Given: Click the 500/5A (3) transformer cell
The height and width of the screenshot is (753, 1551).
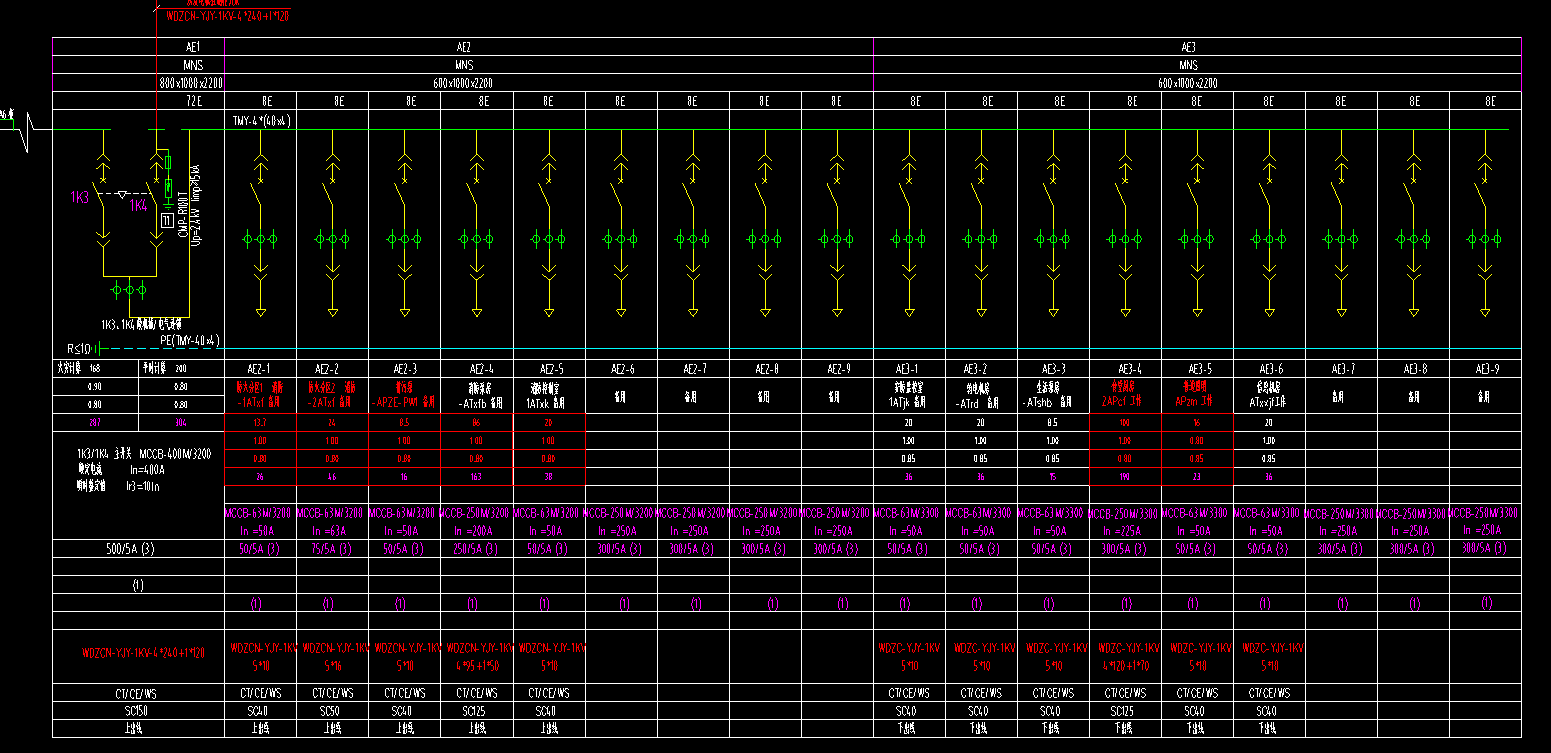Looking at the screenshot, I should point(139,549).
